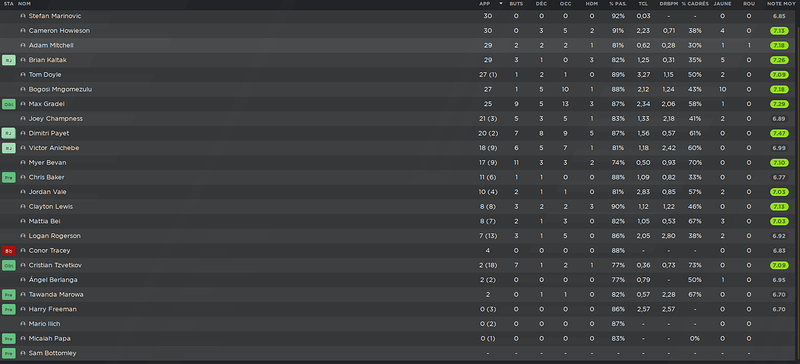
Task: Toggle the APP column sort arrow
Action: (501, 4)
